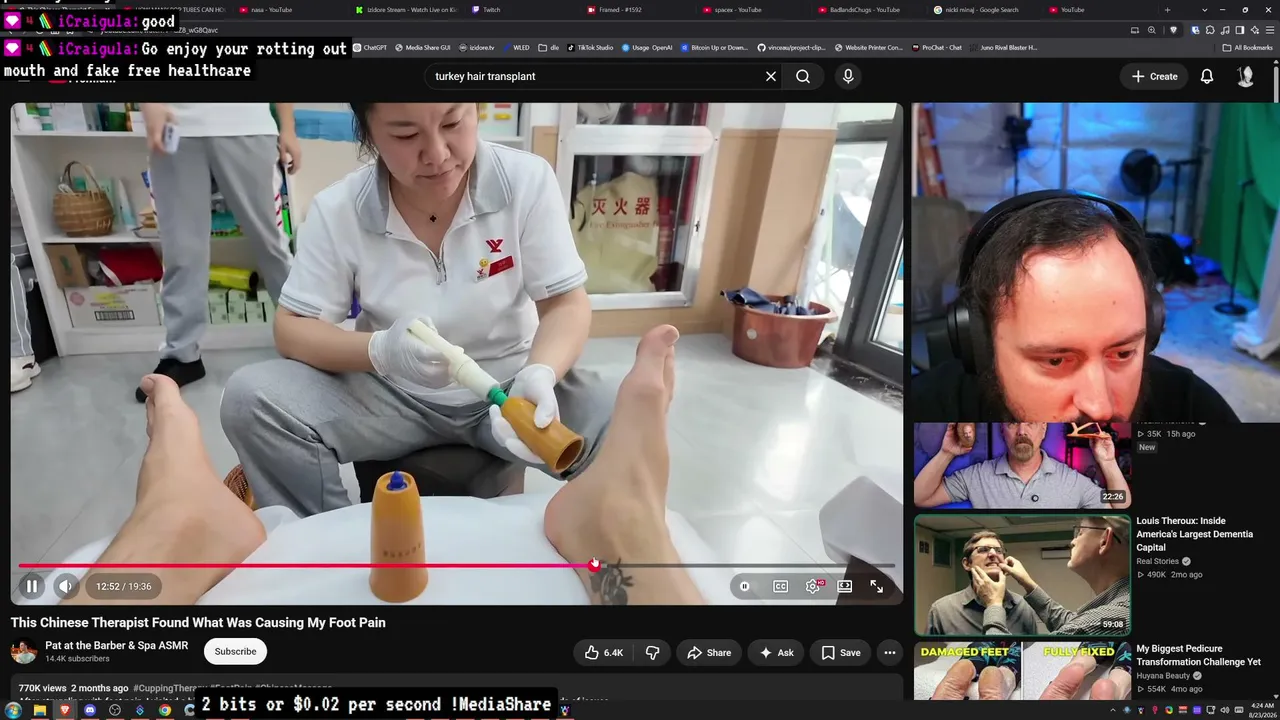Screen dimensions: 1280x720
Task: Open the Share dialog for the video
Action: (x=709, y=653)
